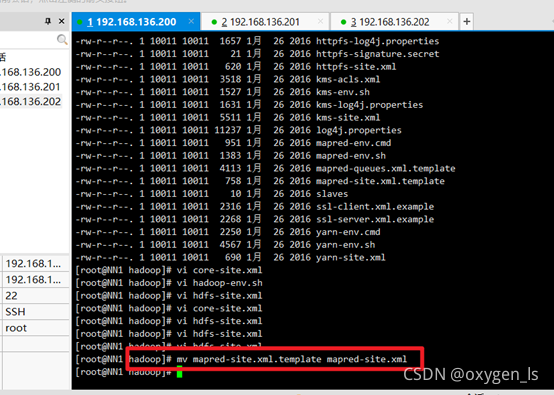Screen dimensions: 554x395
Task: Click the kms-site.xml filename
Action: [348, 118]
